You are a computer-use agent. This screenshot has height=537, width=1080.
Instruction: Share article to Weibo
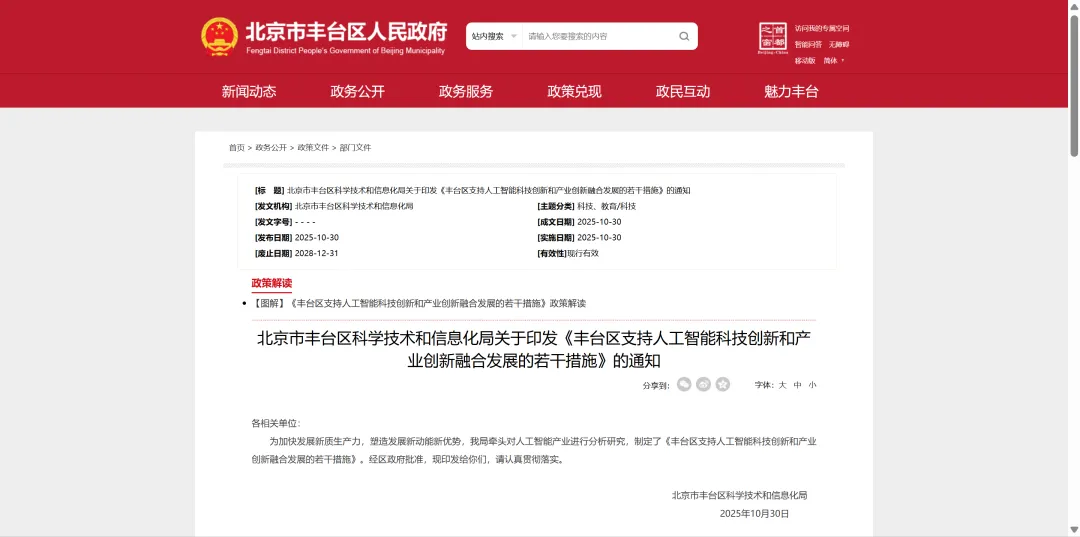703,384
